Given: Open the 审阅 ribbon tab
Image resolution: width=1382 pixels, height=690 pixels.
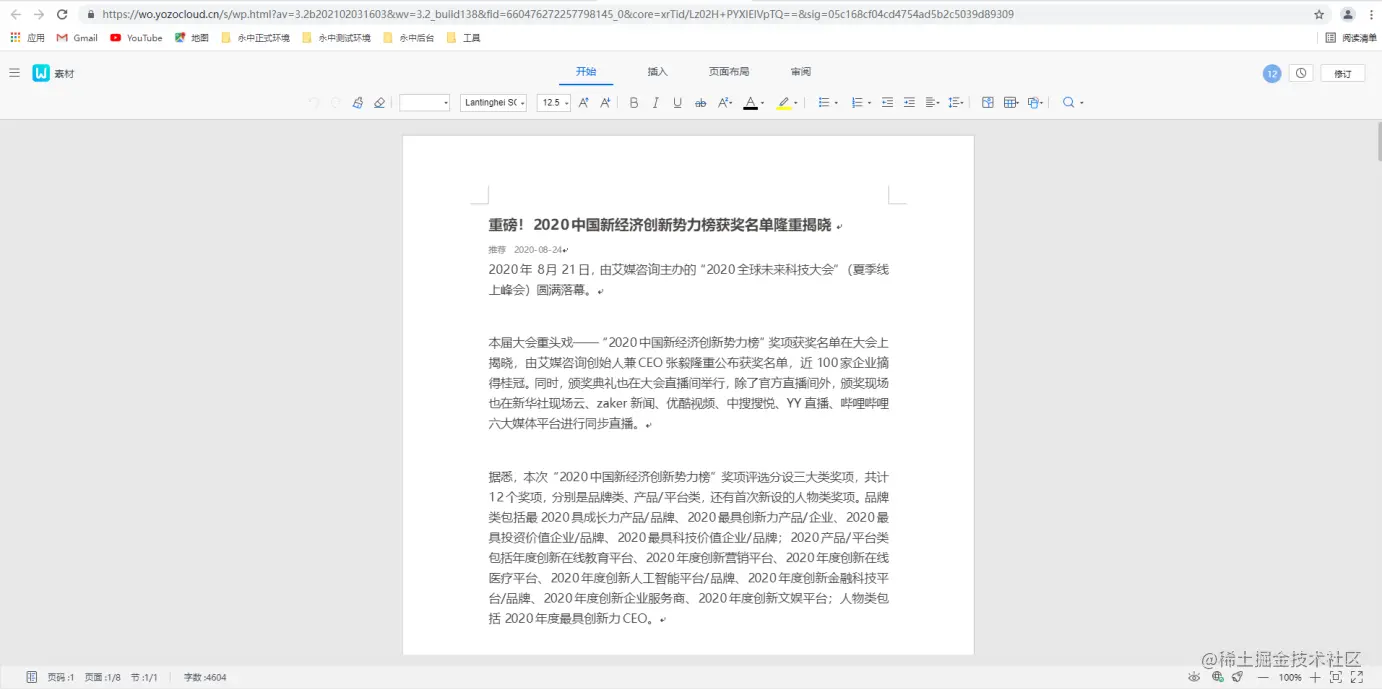Looking at the screenshot, I should 800,71.
